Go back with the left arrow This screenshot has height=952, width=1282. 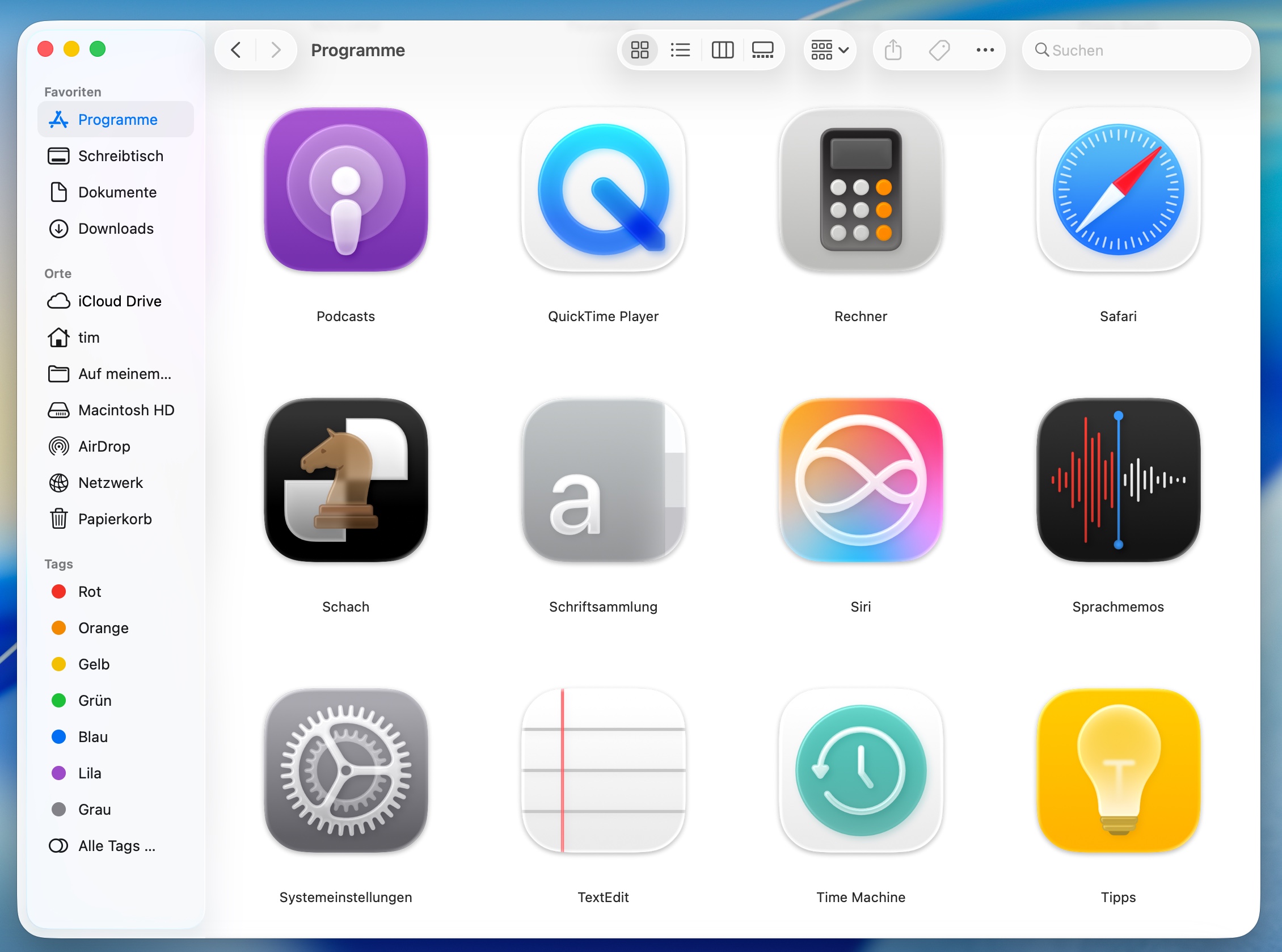click(x=235, y=50)
